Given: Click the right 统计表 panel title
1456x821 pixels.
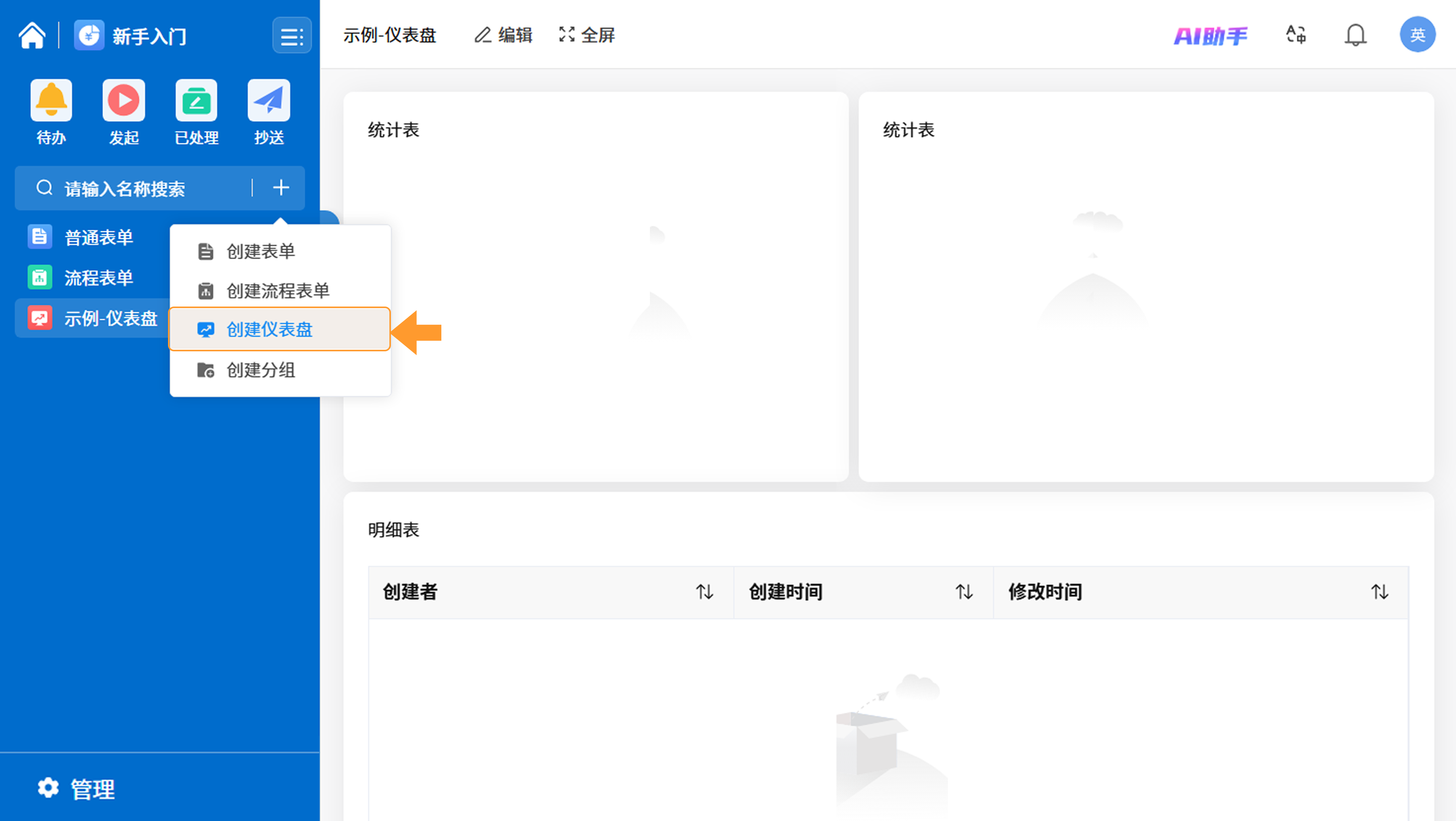Looking at the screenshot, I should coord(909,130).
